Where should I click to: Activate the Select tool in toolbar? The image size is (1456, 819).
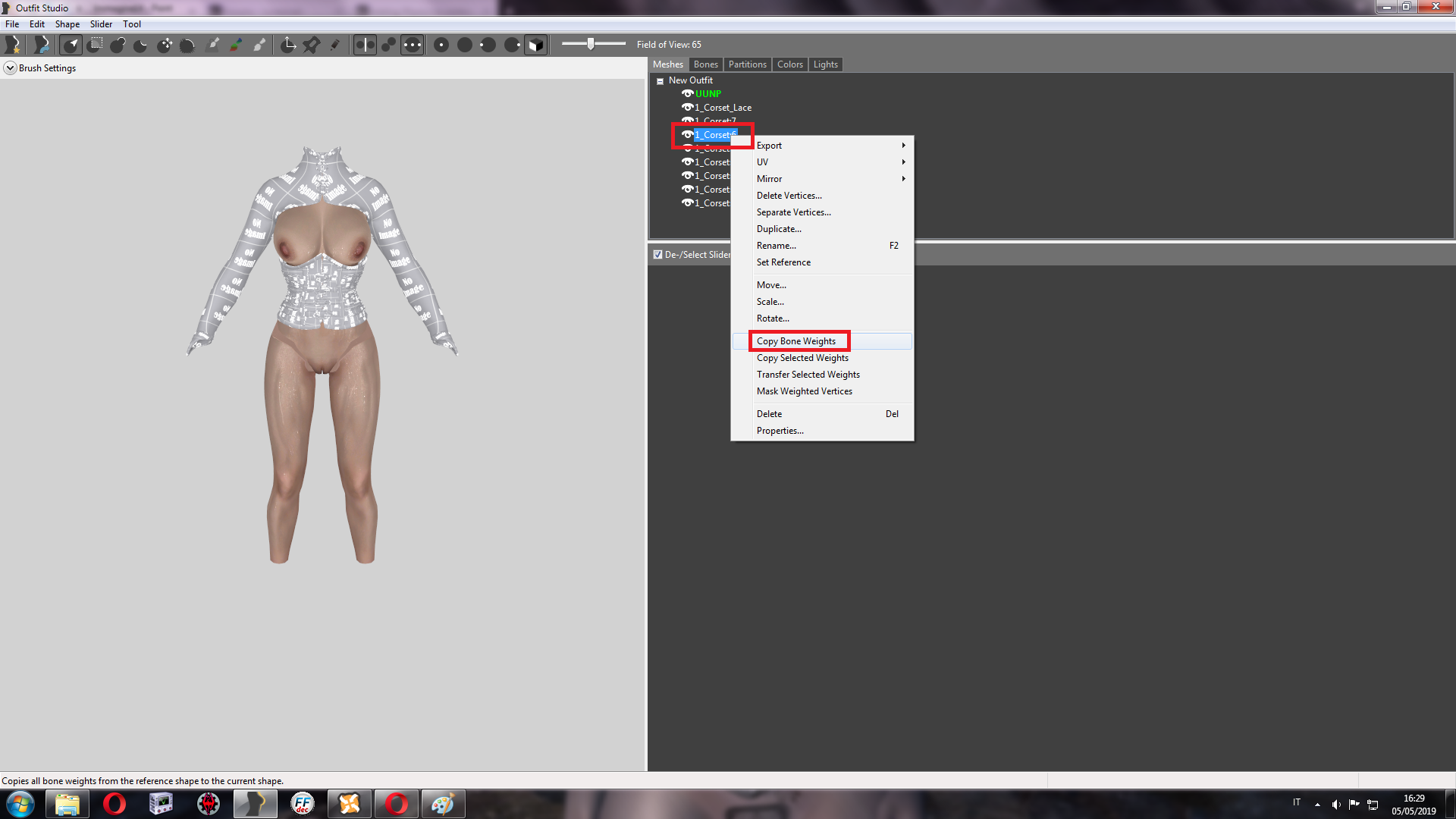(71, 45)
